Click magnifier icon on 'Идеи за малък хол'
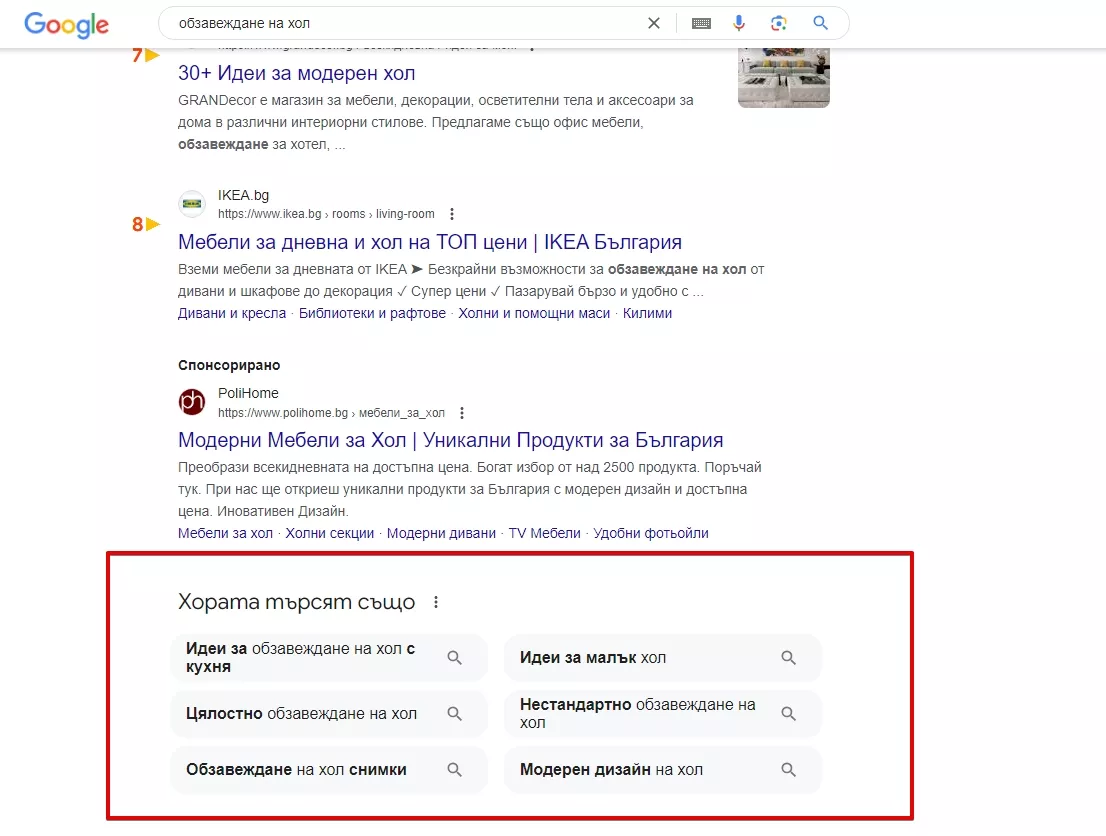The height and width of the screenshot is (836, 1106). pos(789,658)
